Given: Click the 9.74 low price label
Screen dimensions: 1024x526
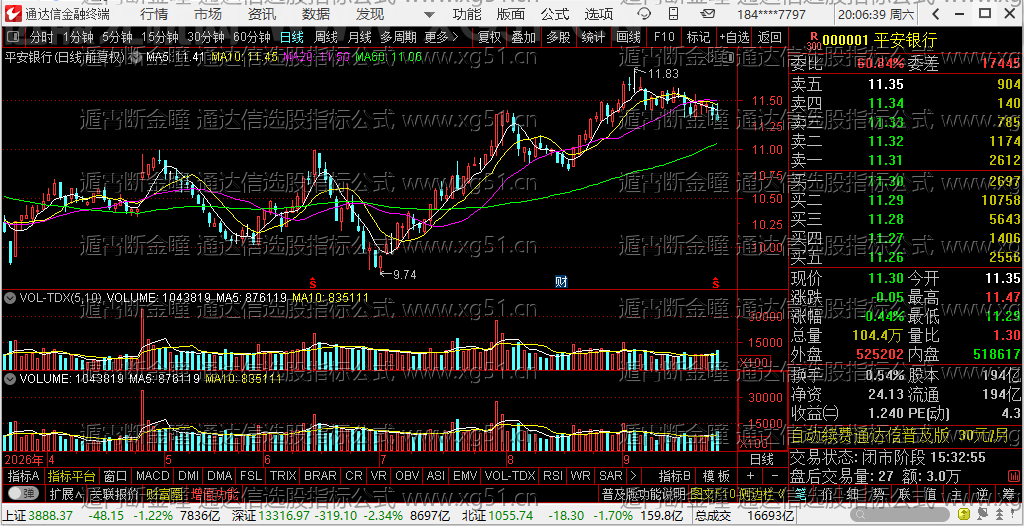Looking at the screenshot, I should pos(404,274).
